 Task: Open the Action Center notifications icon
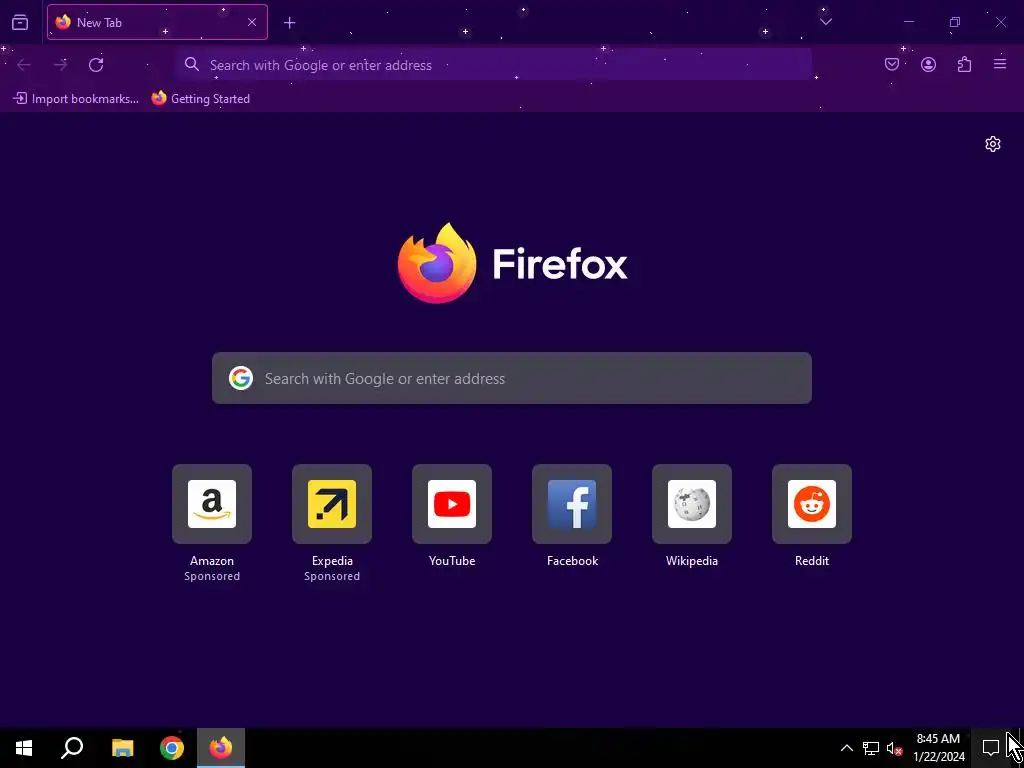coord(991,748)
